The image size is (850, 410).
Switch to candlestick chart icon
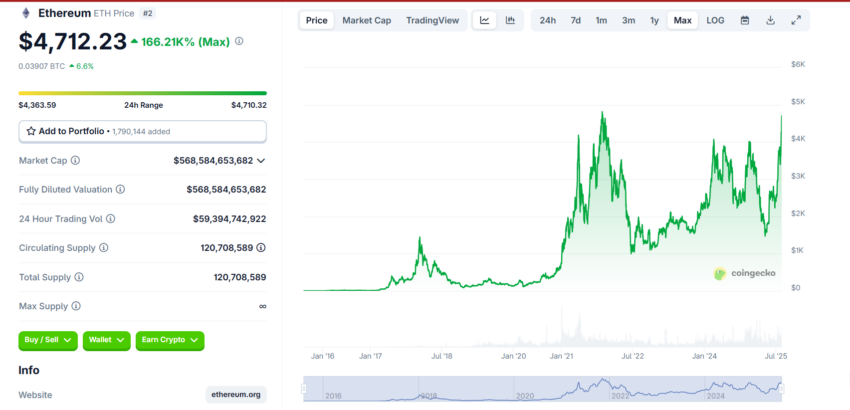pyautogui.click(x=510, y=21)
